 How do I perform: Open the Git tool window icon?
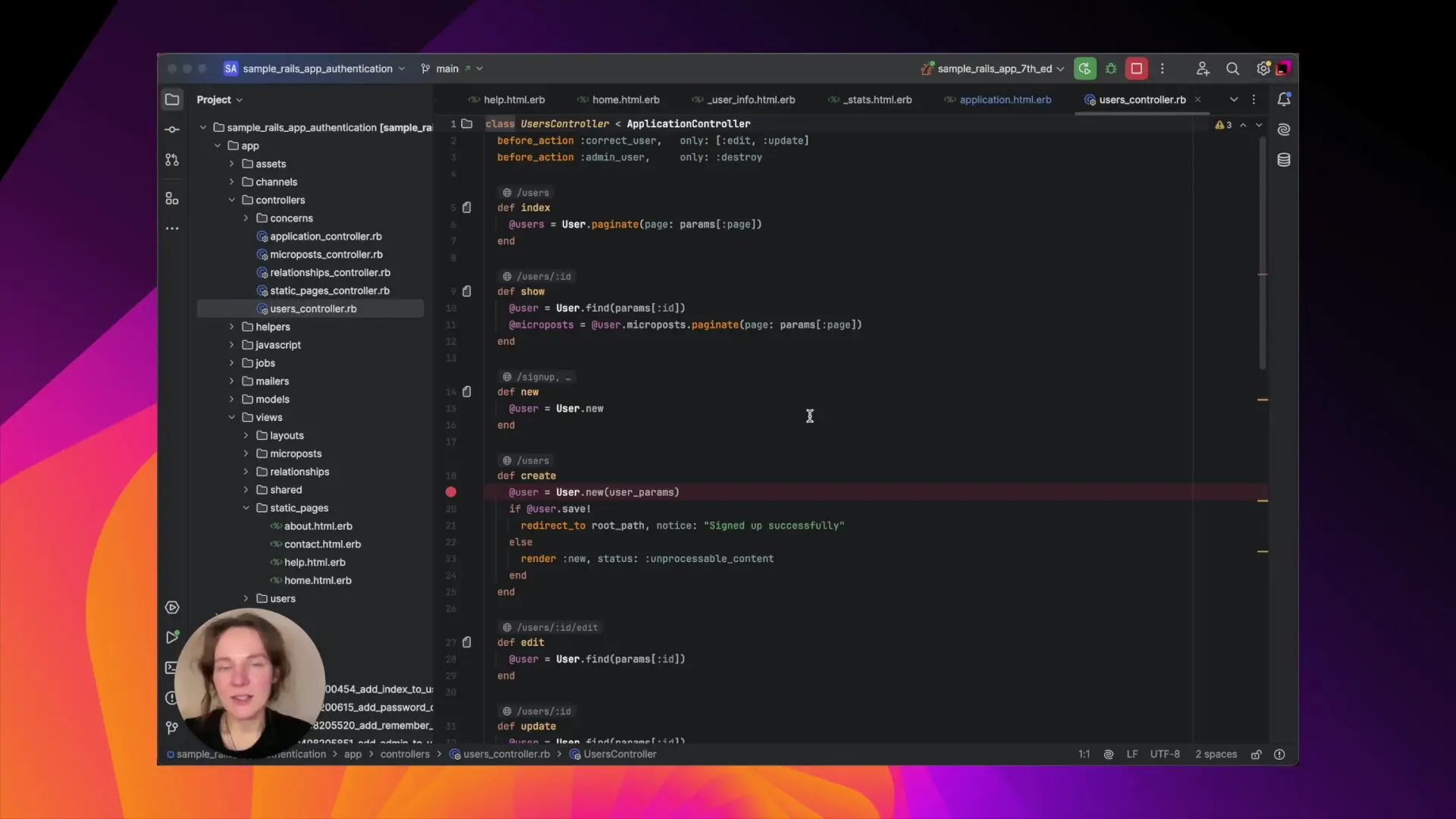[172, 728]
